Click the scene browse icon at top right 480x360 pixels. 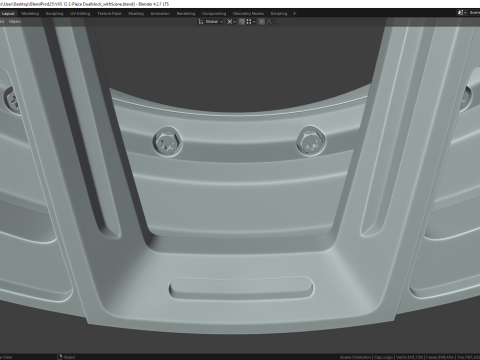462,13
